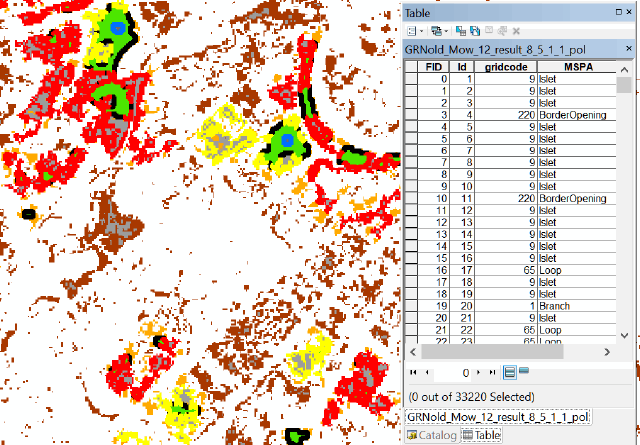
Task: Click gridcode 1 in FID 19 row
Action: 506,306
